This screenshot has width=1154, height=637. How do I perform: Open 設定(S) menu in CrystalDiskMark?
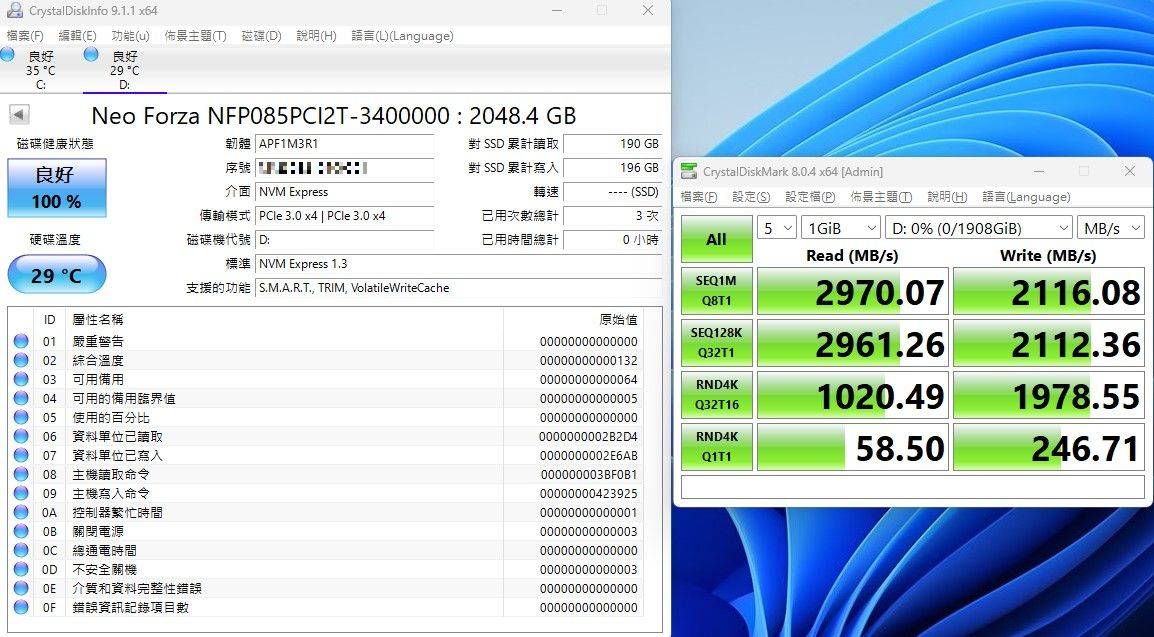pyautogui.click(x=750, y=197)
